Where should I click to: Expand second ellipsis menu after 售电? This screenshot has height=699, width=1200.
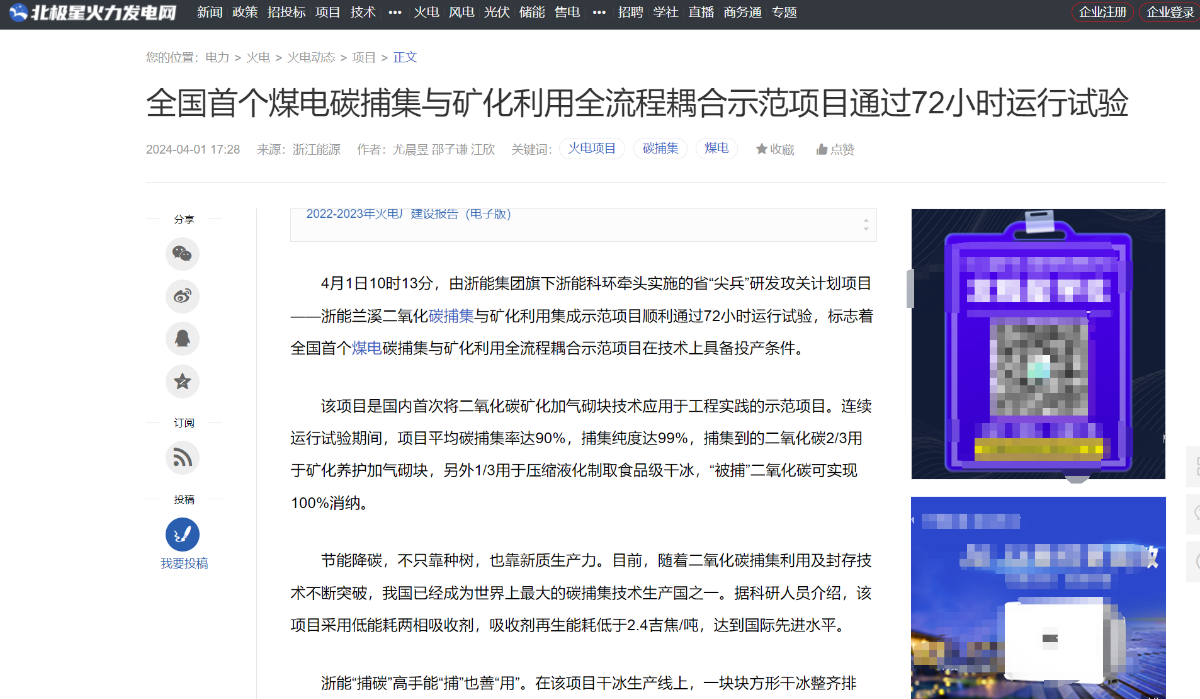click(x=598, y=13)
